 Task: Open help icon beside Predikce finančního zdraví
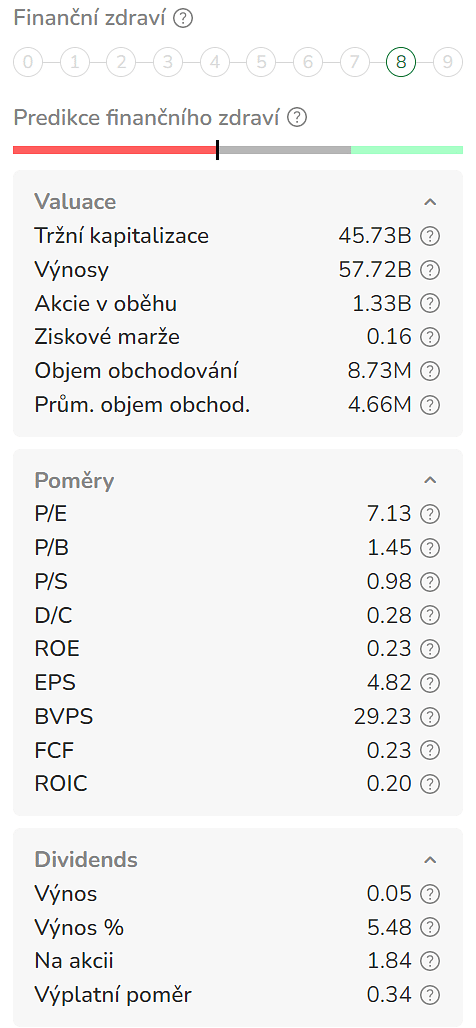click(298, 118)
